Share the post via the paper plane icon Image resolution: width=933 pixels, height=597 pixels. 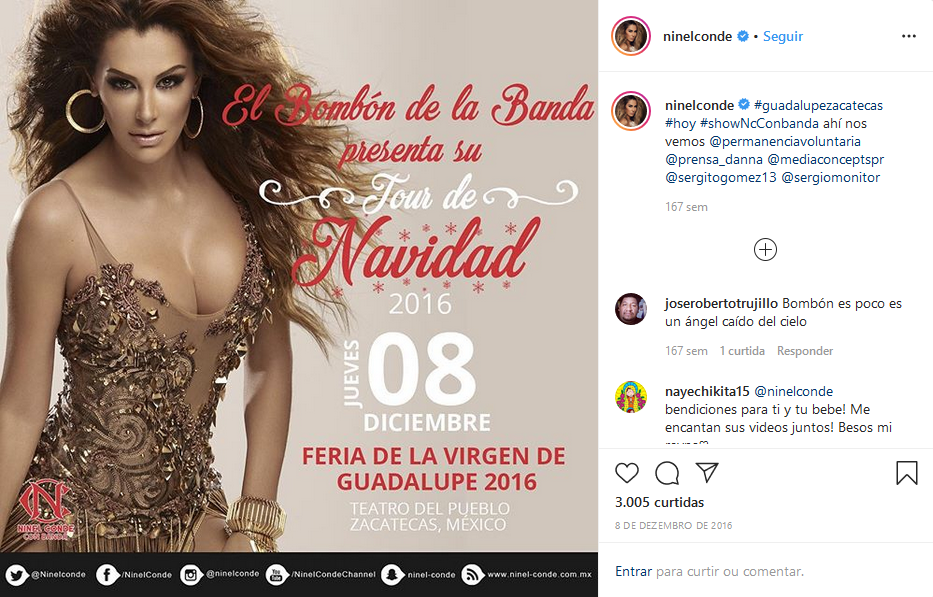click(x=707, y=473)
